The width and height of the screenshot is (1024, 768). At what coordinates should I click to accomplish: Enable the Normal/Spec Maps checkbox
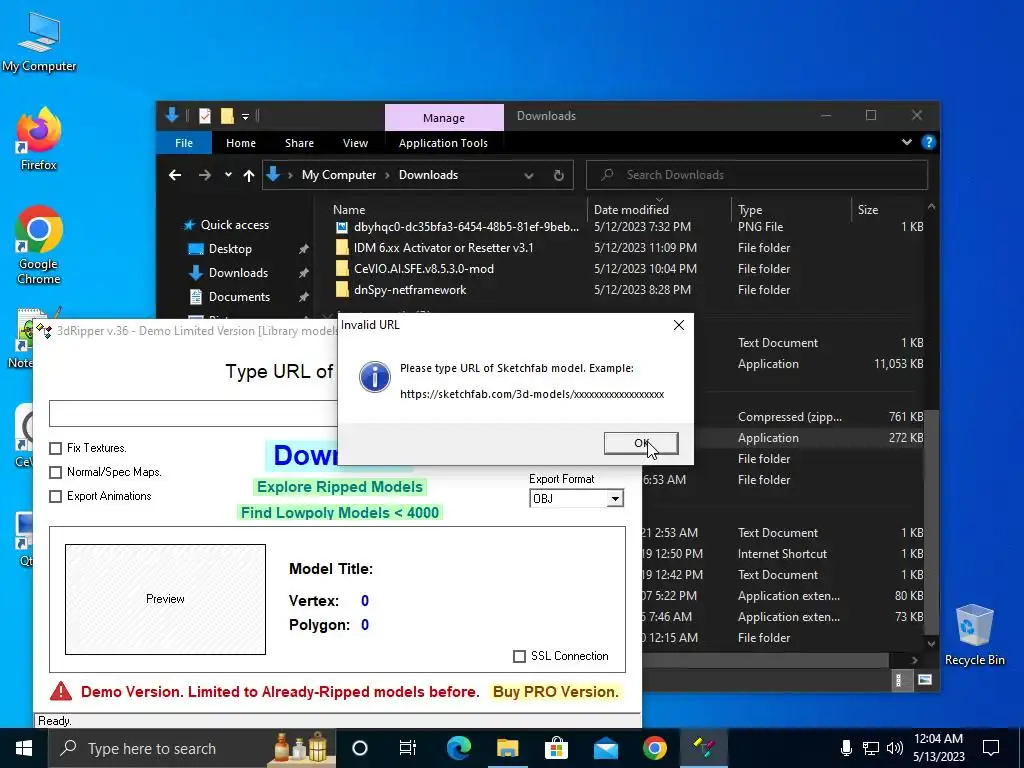56,472
